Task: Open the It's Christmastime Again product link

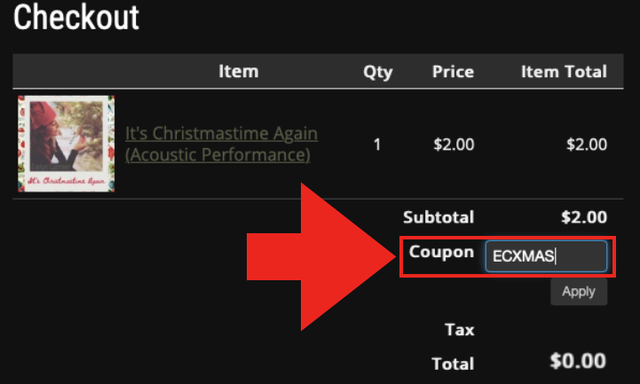Action: [x=221, y=144]
